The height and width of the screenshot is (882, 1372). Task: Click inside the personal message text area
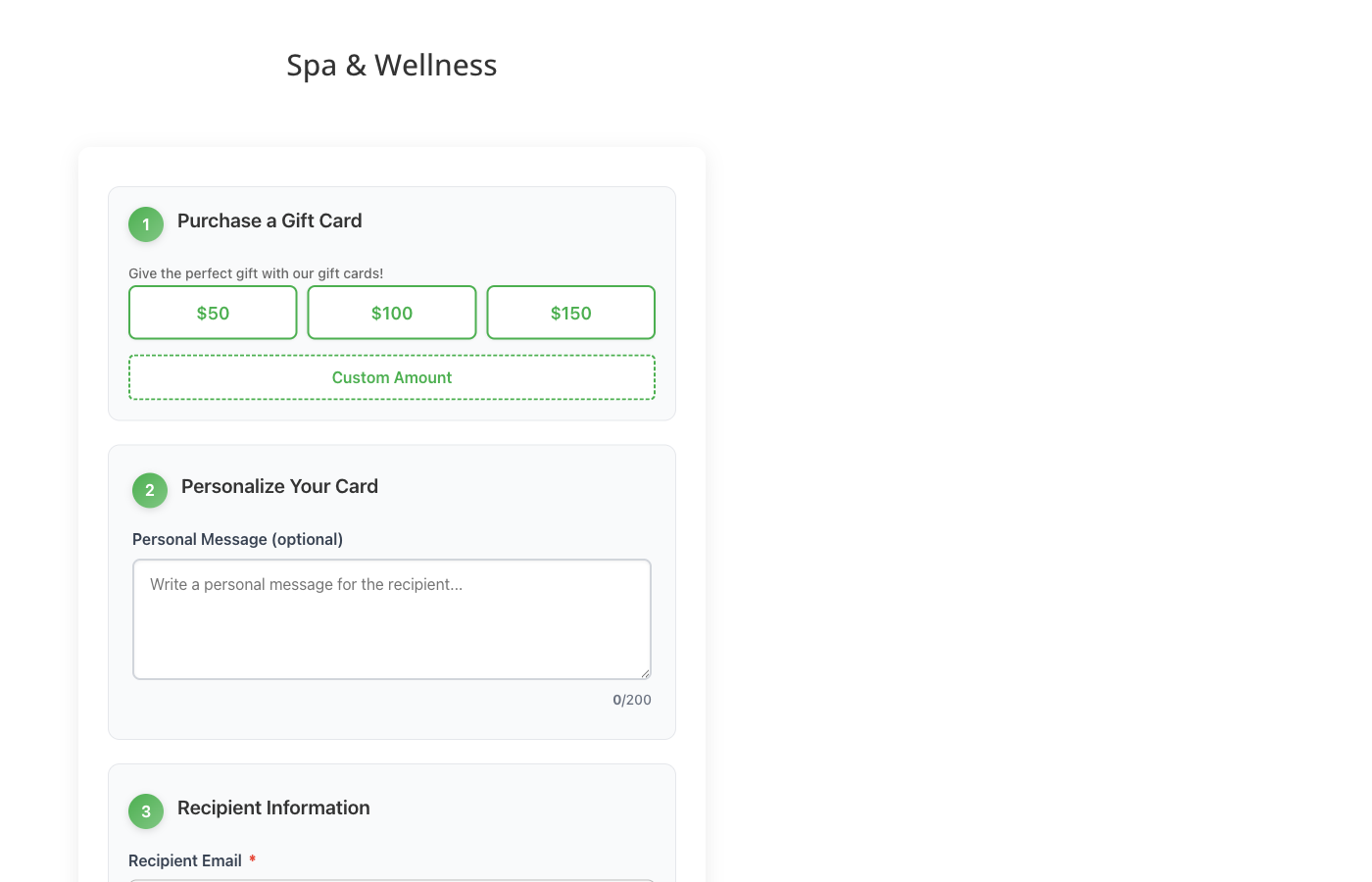pyautogui.click(x=391, y=617)
